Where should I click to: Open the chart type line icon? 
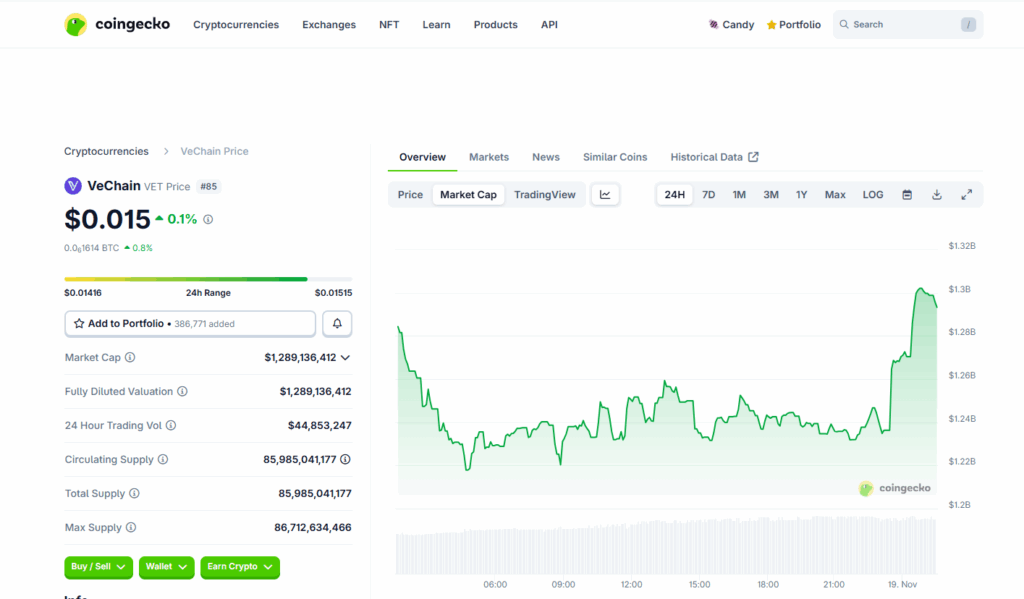(605, 195)
